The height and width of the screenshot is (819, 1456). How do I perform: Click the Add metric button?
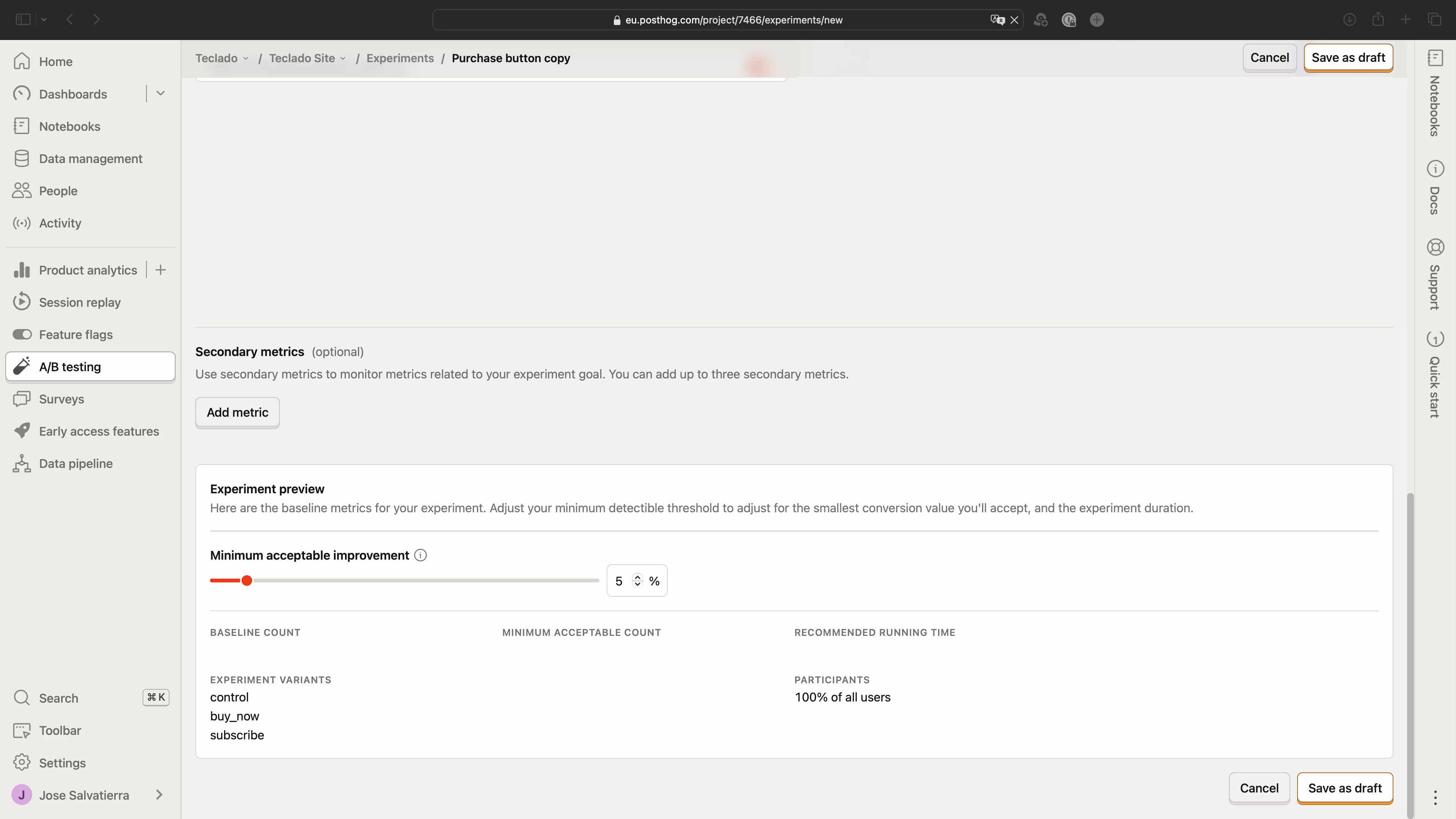click(x=237, y=413)
